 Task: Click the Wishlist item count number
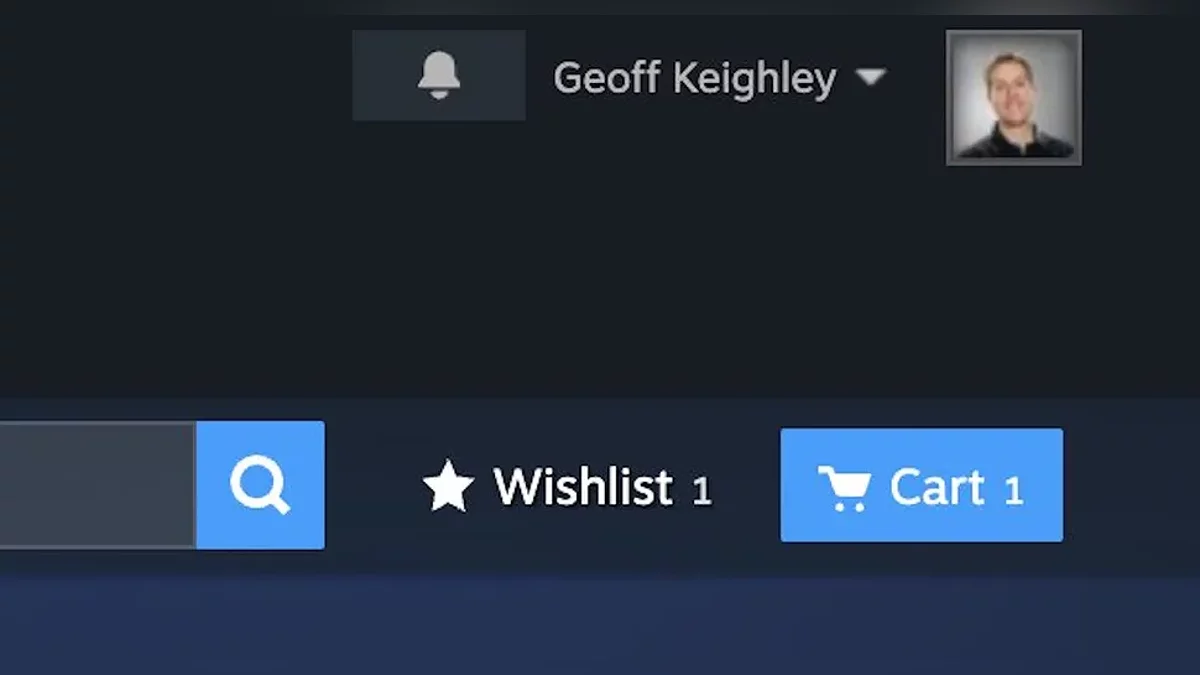tap(702, 490)
